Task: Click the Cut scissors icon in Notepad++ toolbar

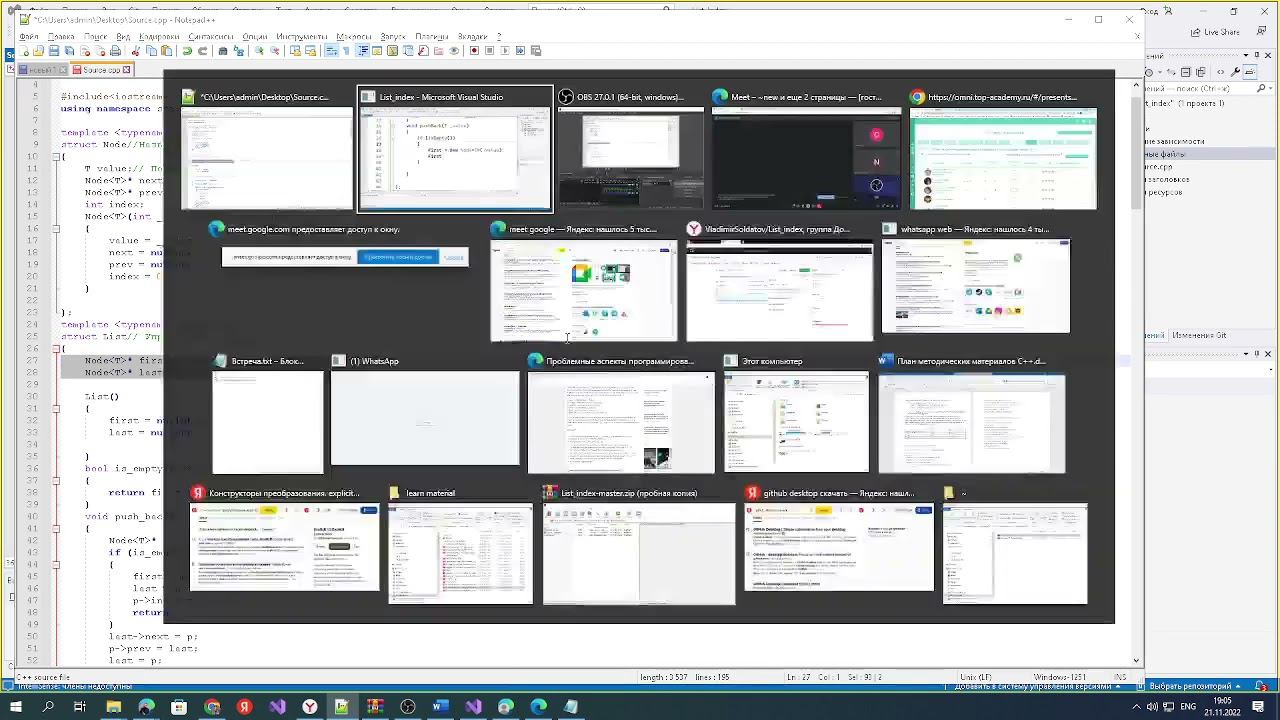Action: tap(137, 51)
